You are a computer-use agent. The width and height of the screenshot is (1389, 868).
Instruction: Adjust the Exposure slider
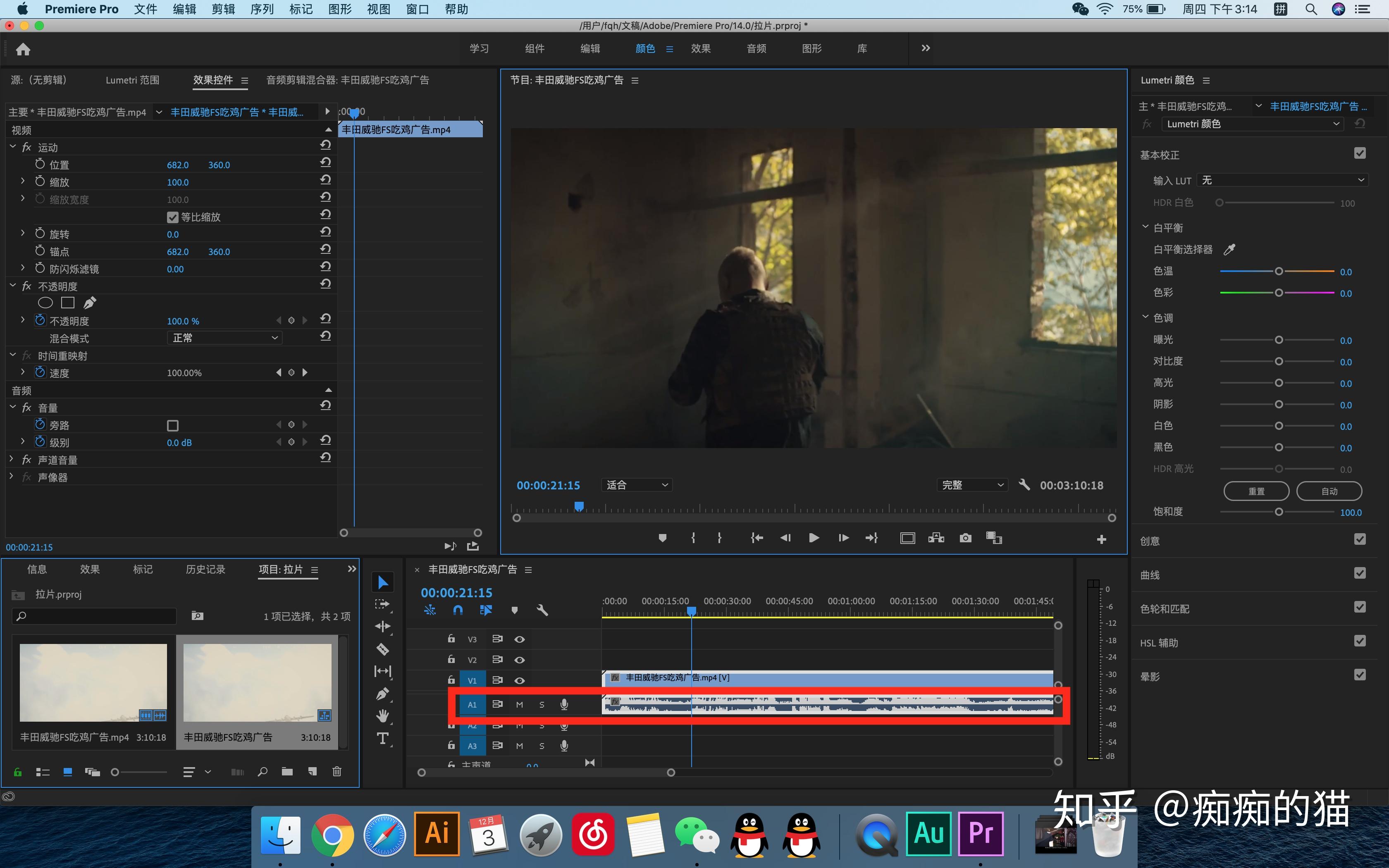click(x=1278, y=340)
